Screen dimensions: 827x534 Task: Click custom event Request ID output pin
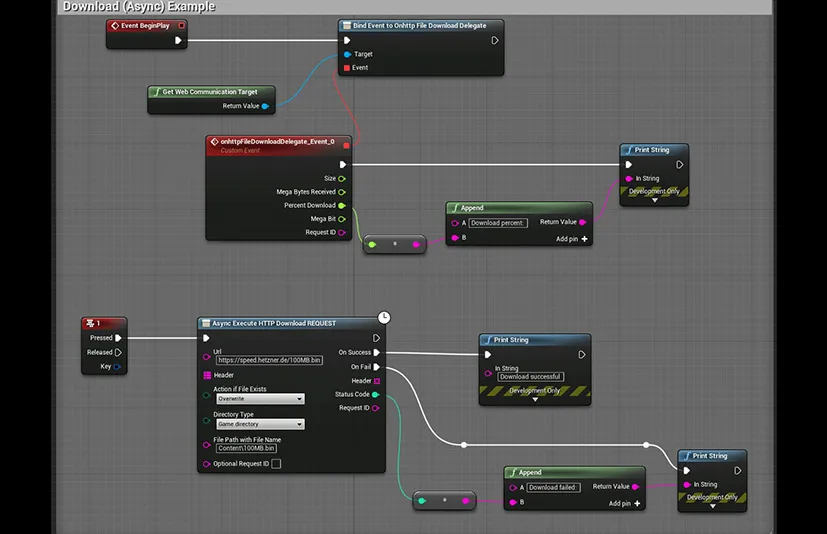342,232
